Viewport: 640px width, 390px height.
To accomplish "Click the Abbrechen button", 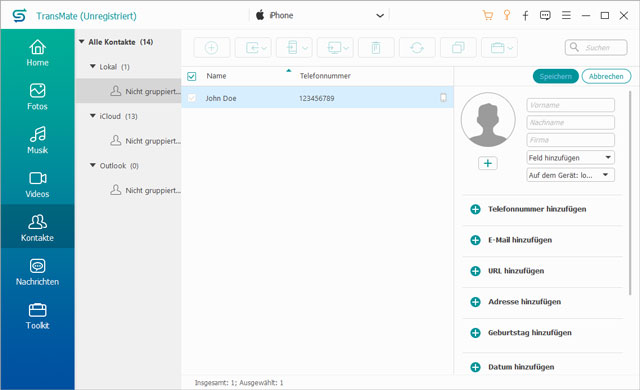I will 606,76.
